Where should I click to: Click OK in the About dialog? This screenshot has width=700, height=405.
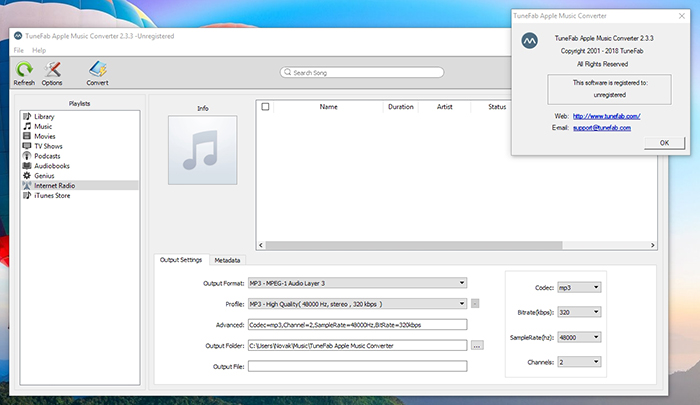click(x=664, y=143)
